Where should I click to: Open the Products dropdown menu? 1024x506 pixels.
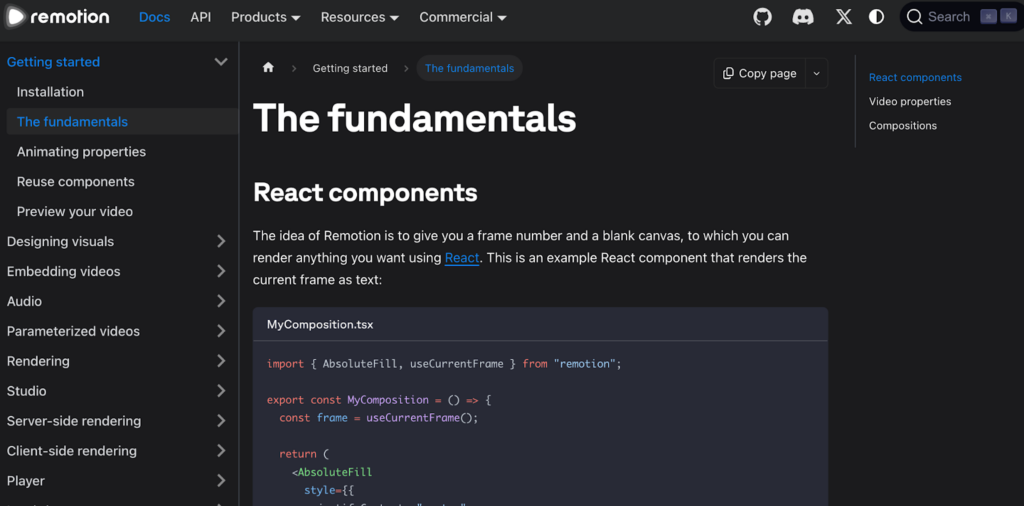265,17
